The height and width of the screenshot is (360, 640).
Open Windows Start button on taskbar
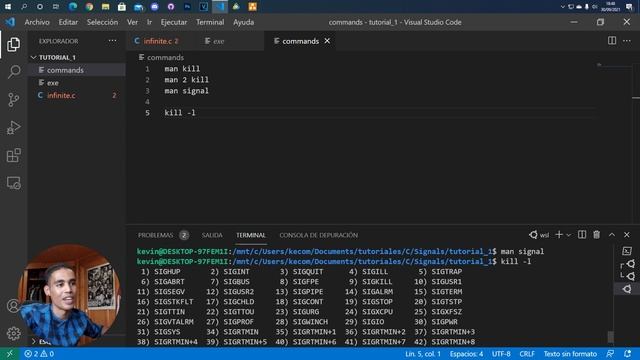click(x=7, y=7)
